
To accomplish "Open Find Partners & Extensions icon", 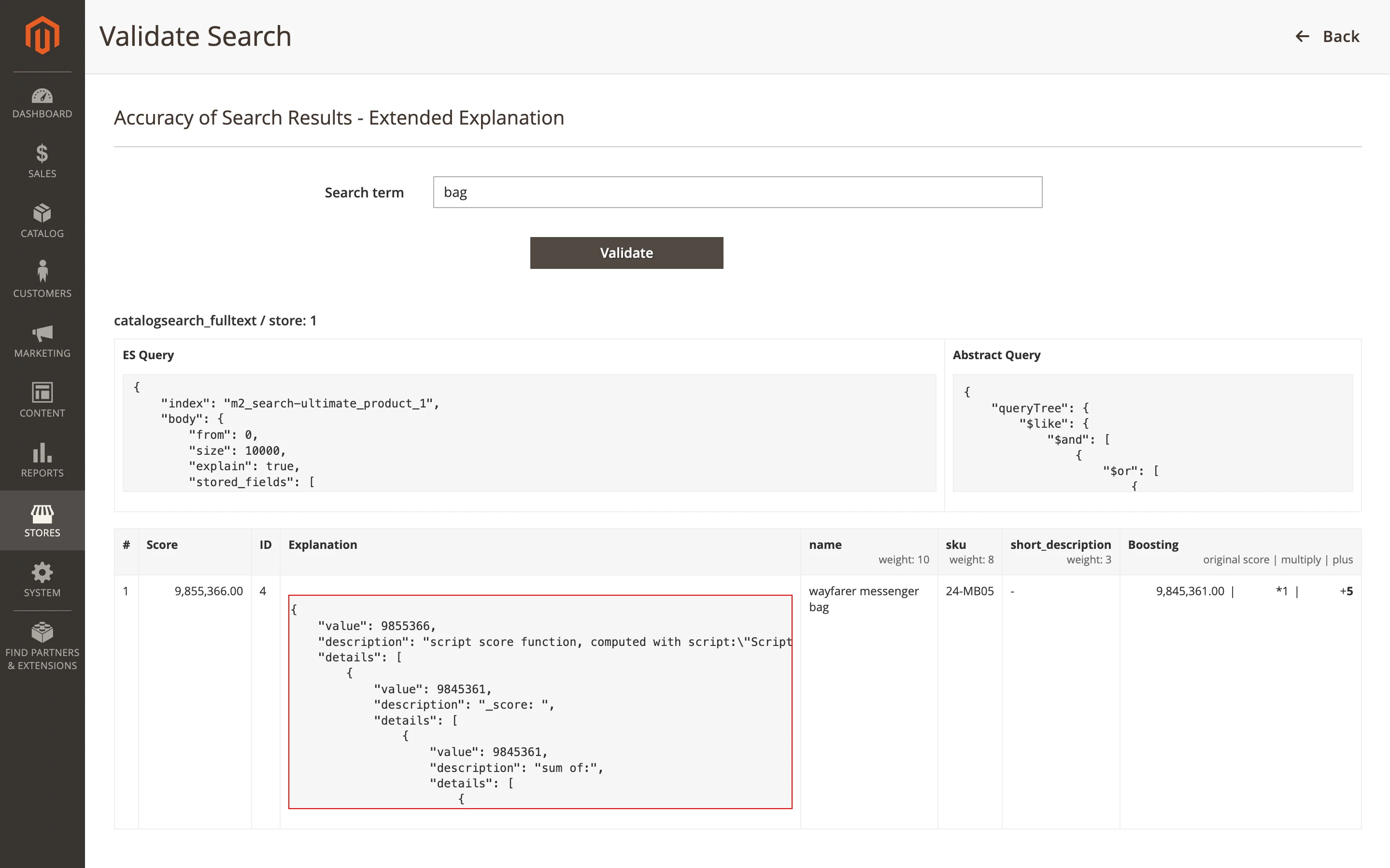I will coord(42,632).
